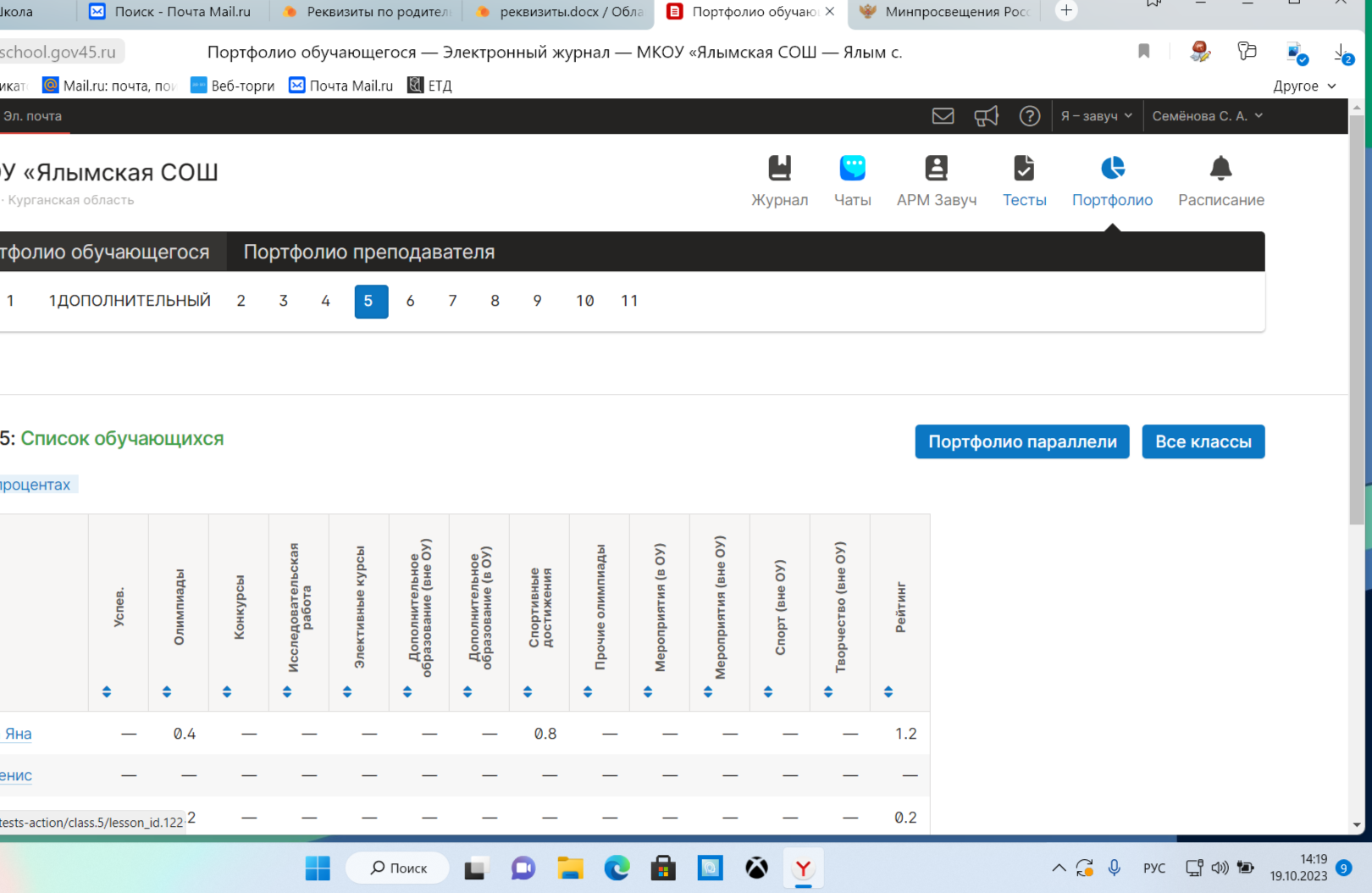
Task: Open browser downloads arrow icon
Action: pyautogui.click(x=1343, y=53)
